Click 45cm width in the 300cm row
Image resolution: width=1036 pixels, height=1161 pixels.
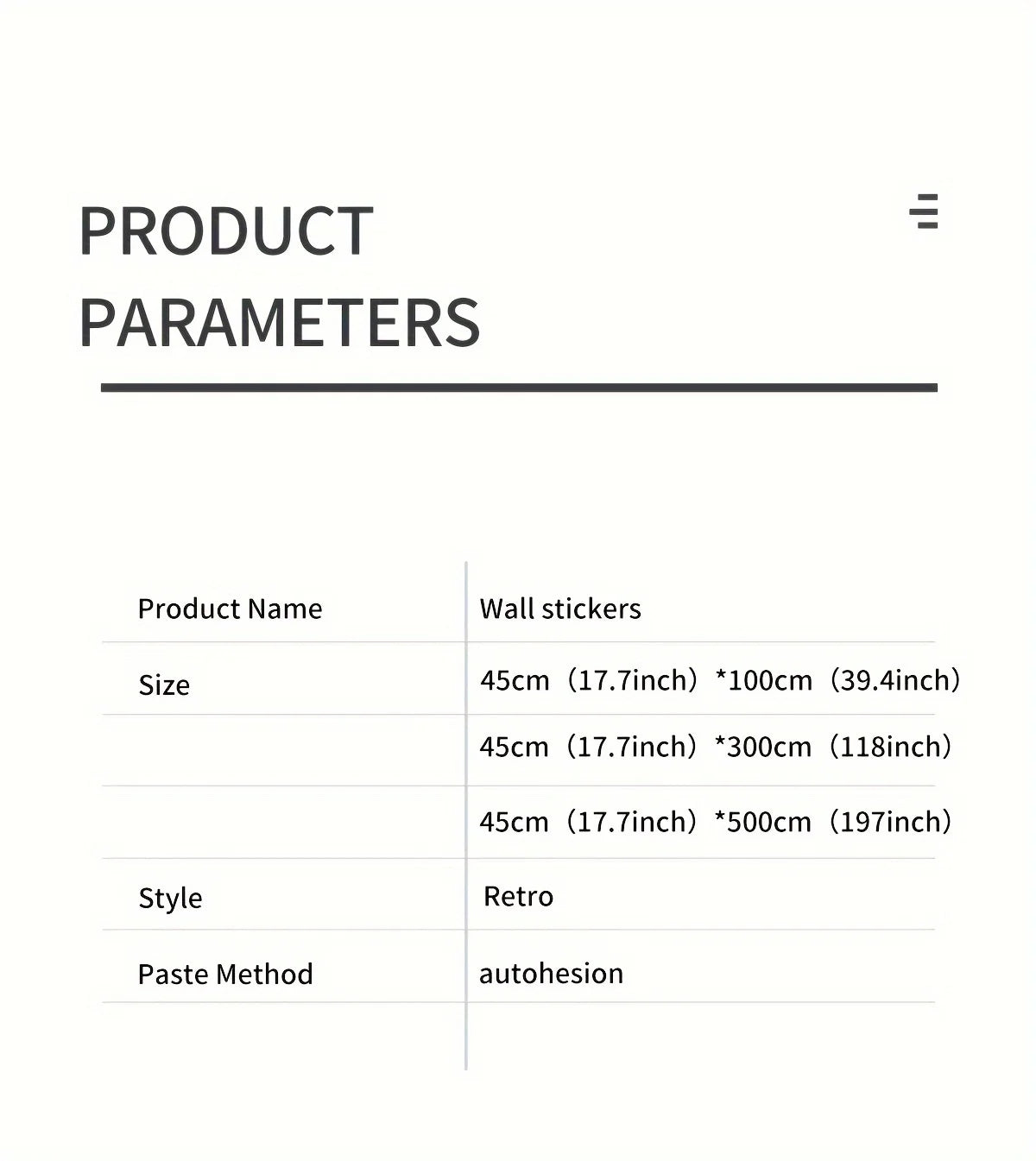514,747
